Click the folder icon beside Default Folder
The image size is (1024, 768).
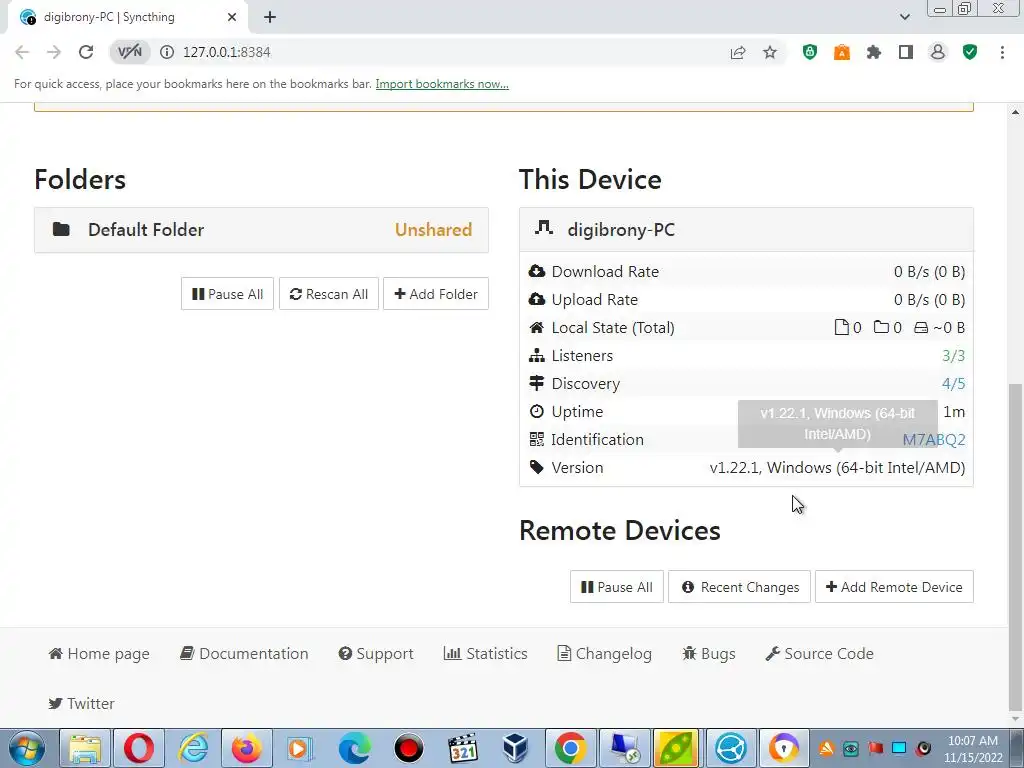tap(61, 229)
